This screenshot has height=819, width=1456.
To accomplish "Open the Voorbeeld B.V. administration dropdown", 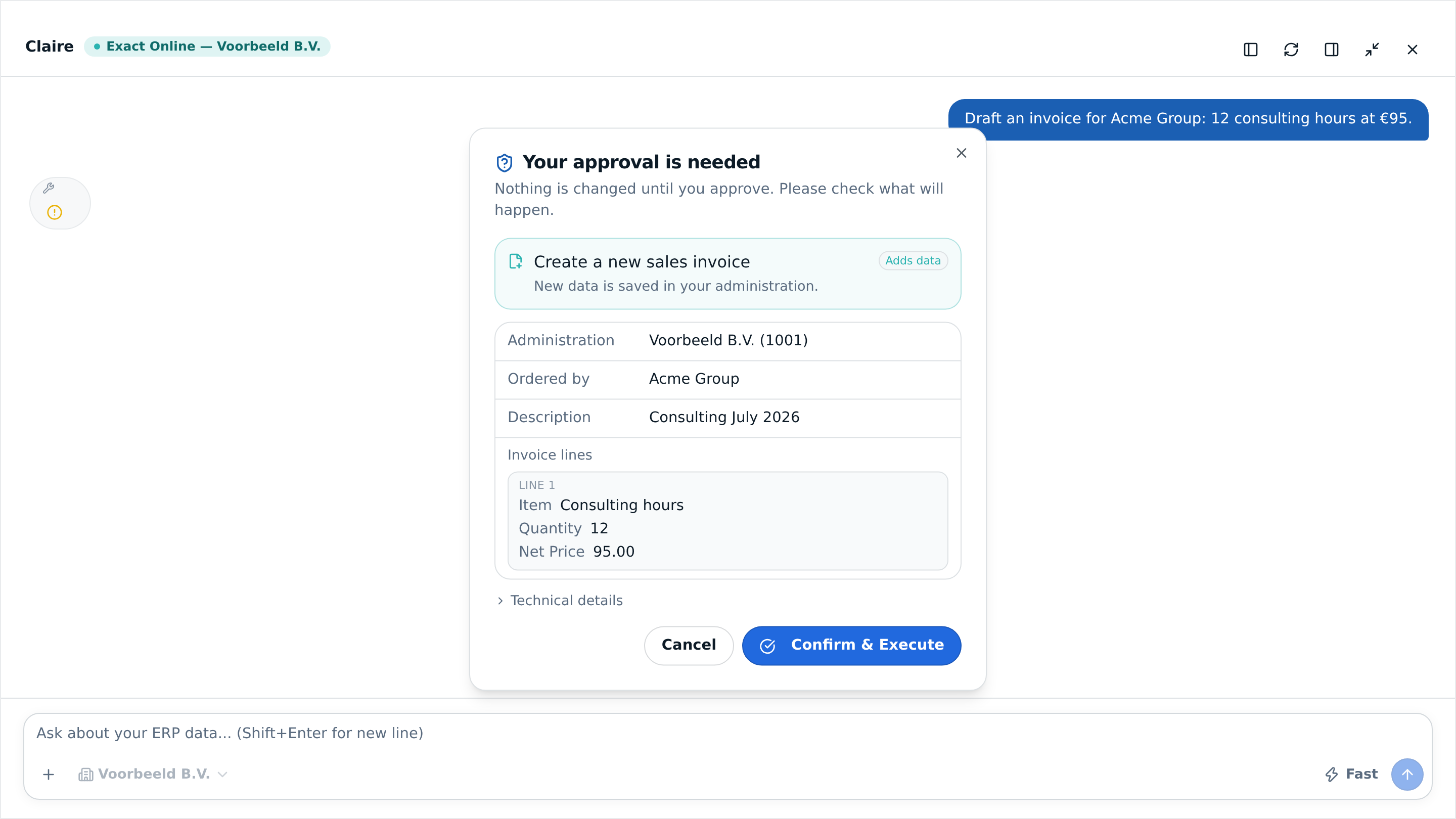I will point(153,775).
